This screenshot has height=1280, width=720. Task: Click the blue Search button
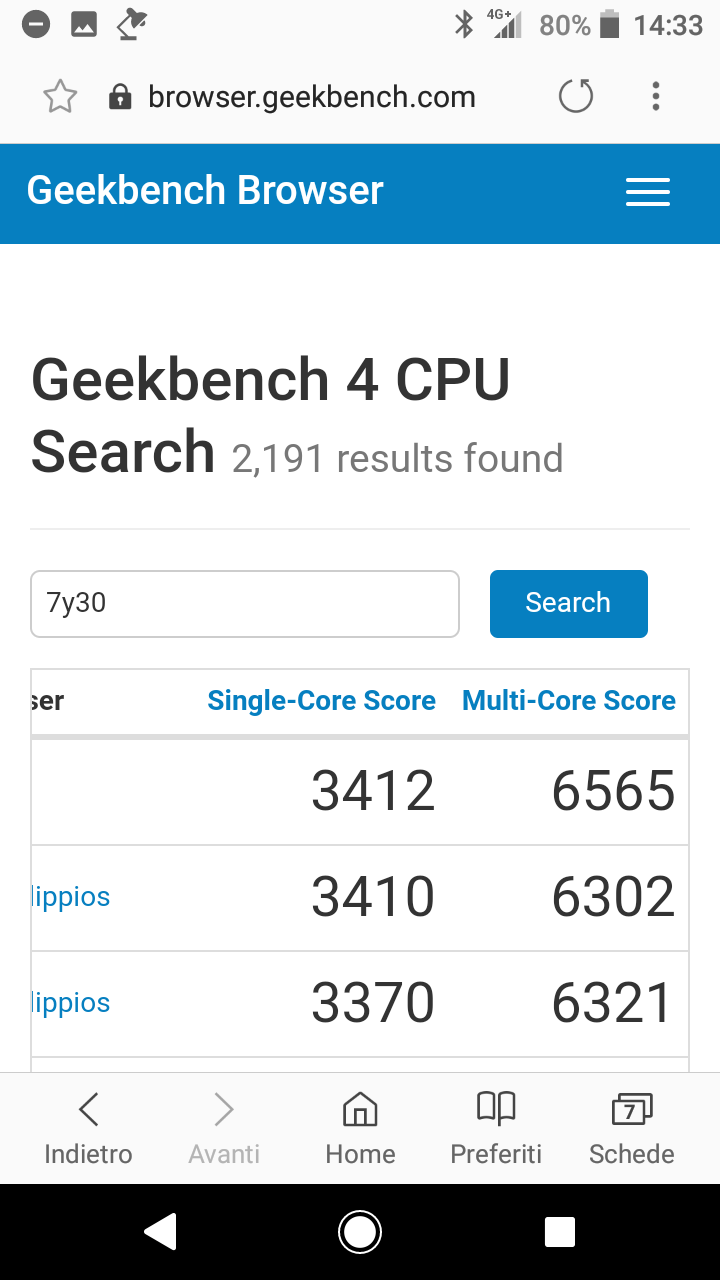pos(568,603)
